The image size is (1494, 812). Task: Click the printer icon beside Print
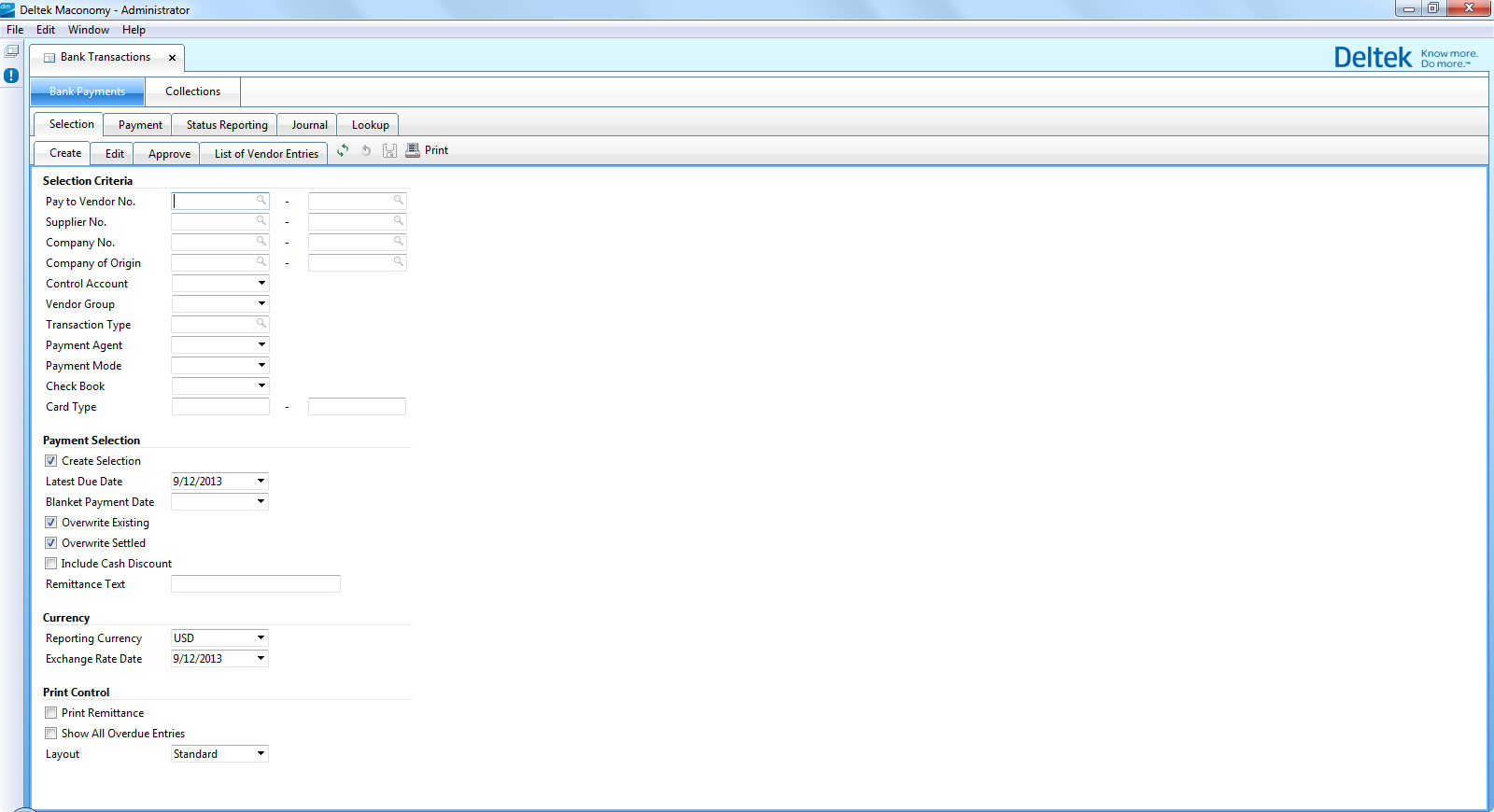tap(413, 150)
